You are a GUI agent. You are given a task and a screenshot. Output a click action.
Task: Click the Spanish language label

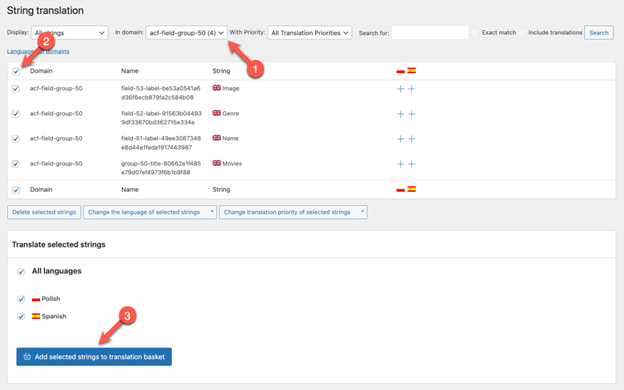[54, 316]
